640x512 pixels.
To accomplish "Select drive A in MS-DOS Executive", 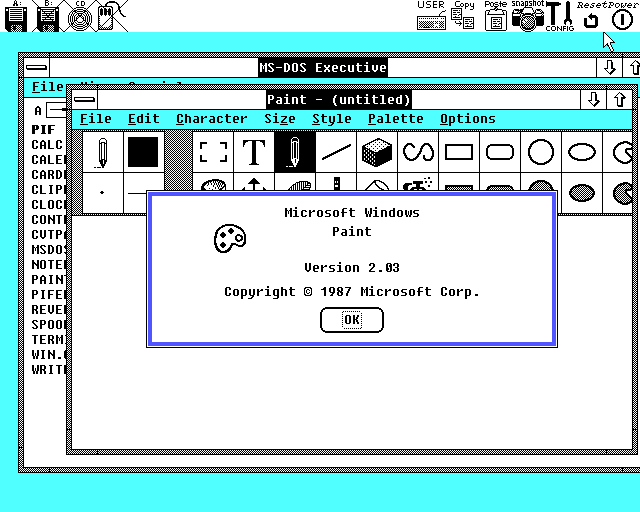I will coord(52,110).
